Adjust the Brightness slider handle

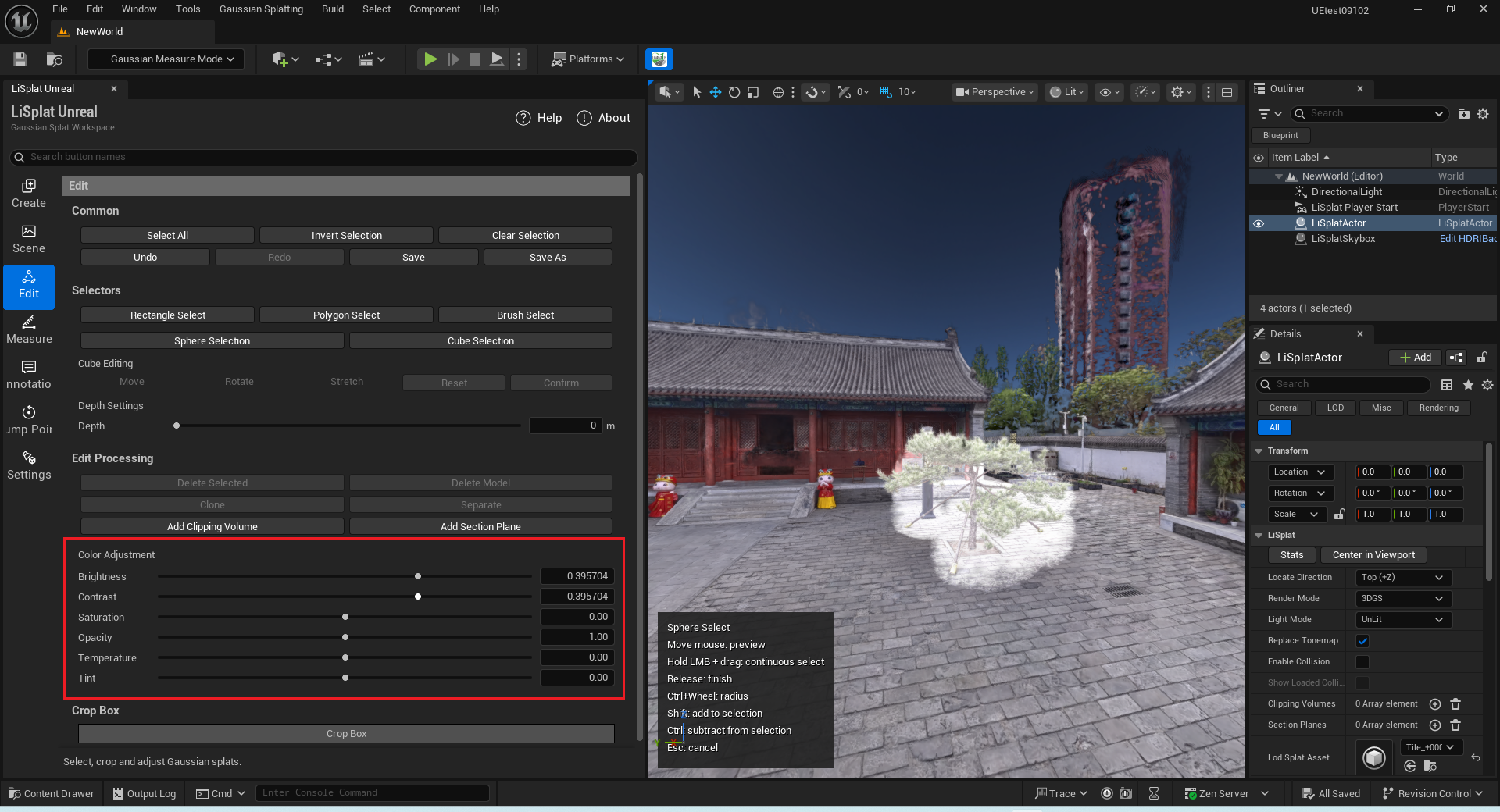point(418,577)
